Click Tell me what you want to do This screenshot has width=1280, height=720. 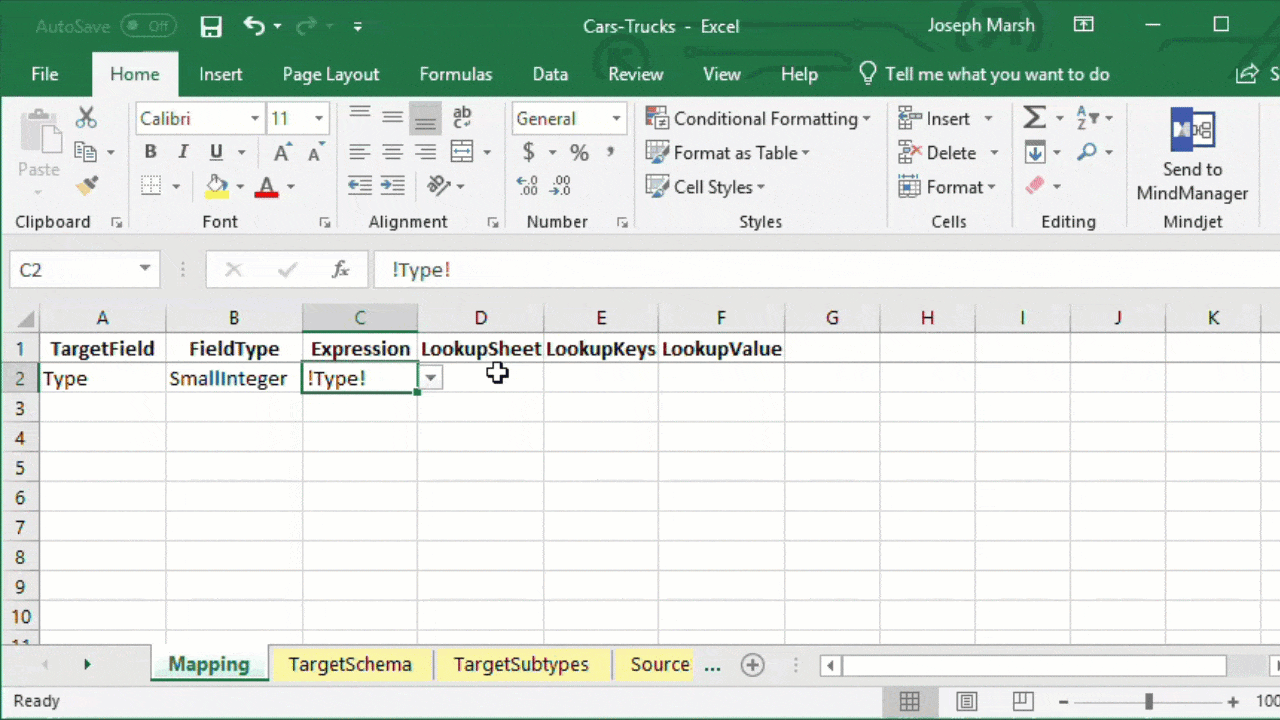tap(984, 74)
